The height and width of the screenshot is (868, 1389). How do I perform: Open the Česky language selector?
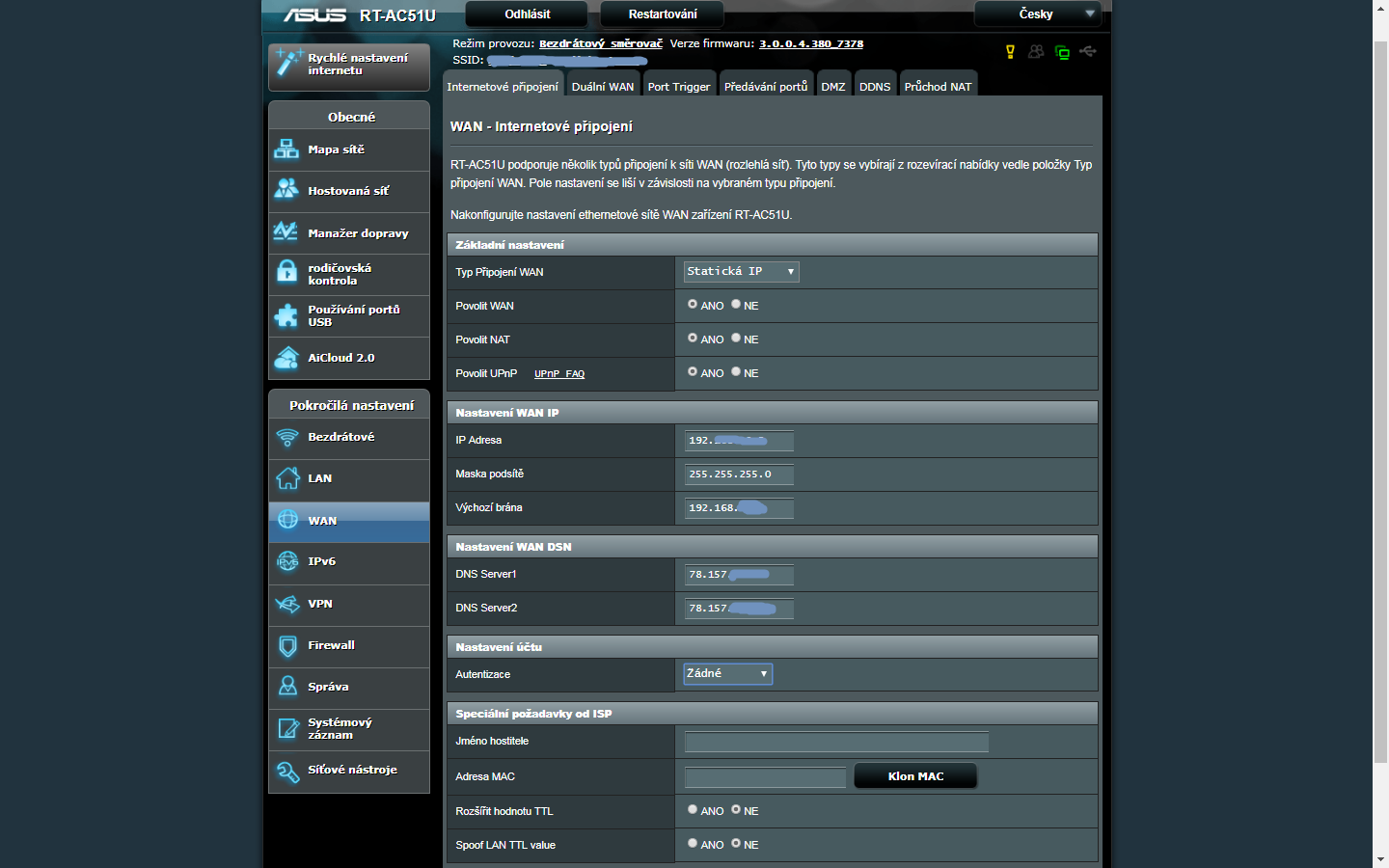[x=1037, y=14]
